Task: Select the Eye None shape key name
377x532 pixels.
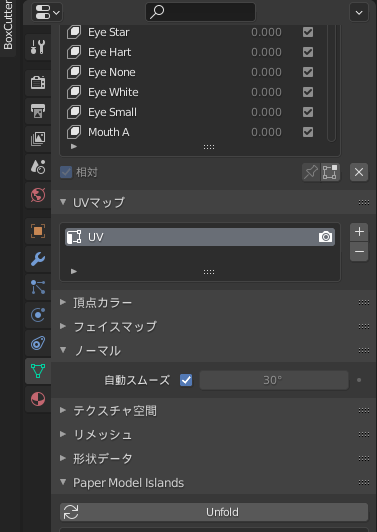Action: click(x=112, y=72)
